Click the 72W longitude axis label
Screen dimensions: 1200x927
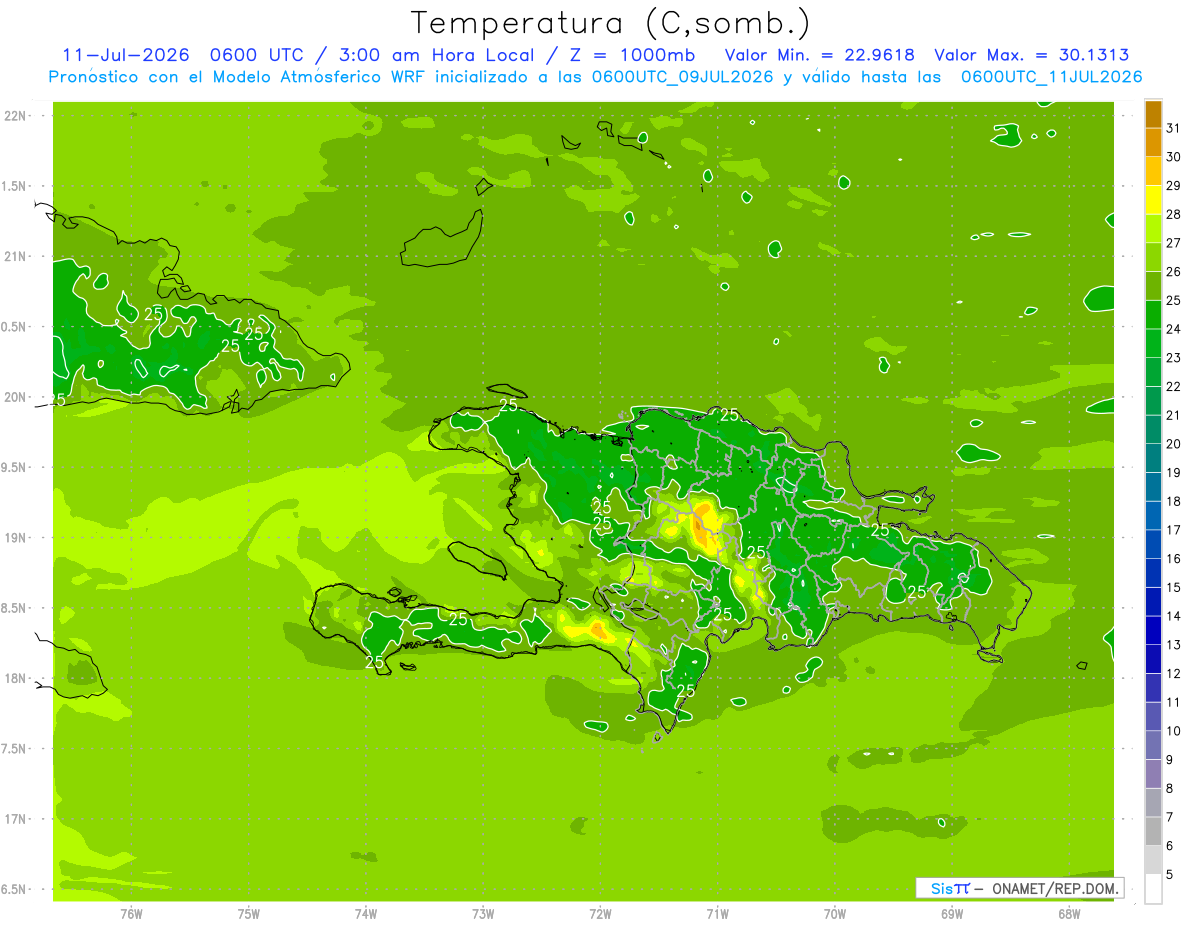[x=600, y=913]
